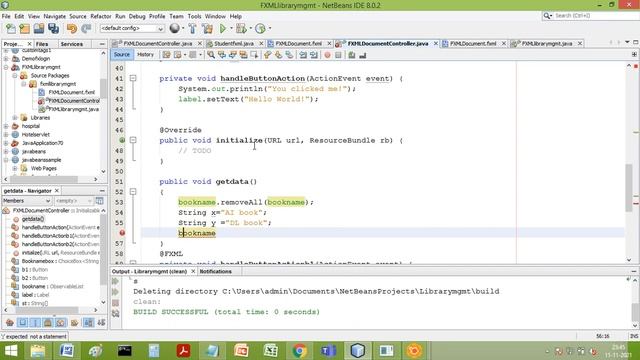Image resolution: width=640 pixels, height=360 pixels.
Task: Undo the last edit
Action: 72,29
